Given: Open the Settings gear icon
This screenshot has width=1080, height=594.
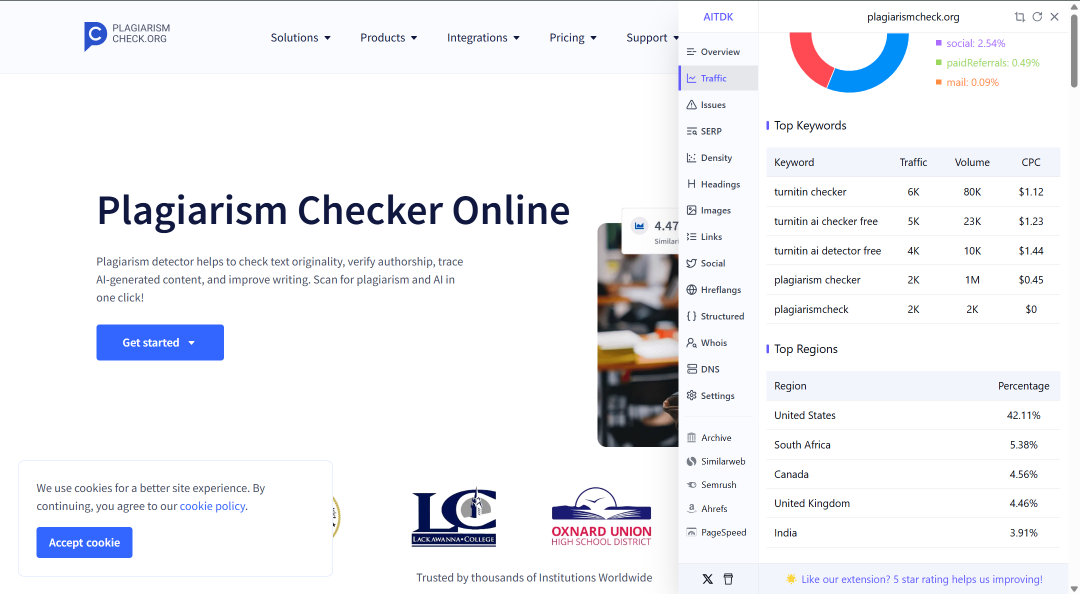Looking at the screenshot, I should [691, 396].
